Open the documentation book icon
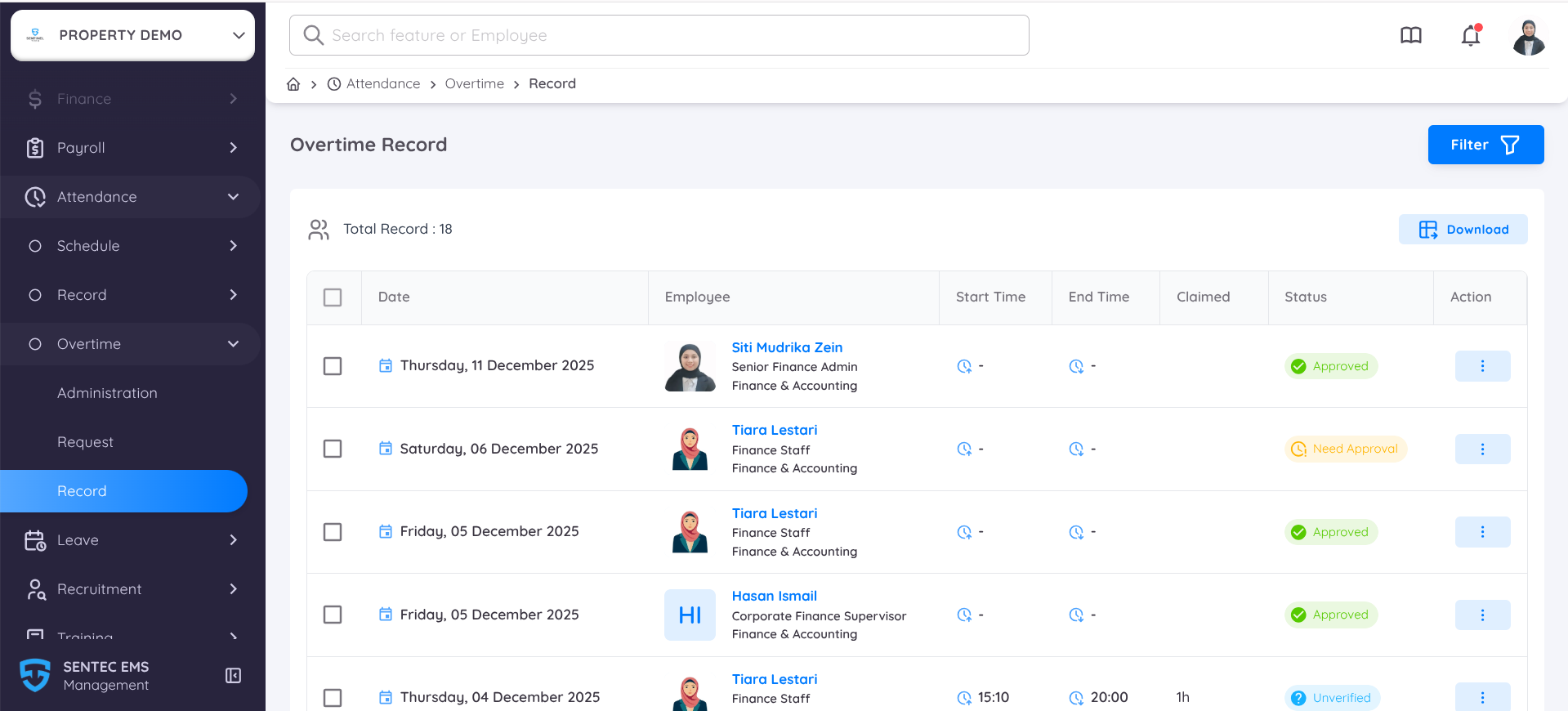 1411,36
